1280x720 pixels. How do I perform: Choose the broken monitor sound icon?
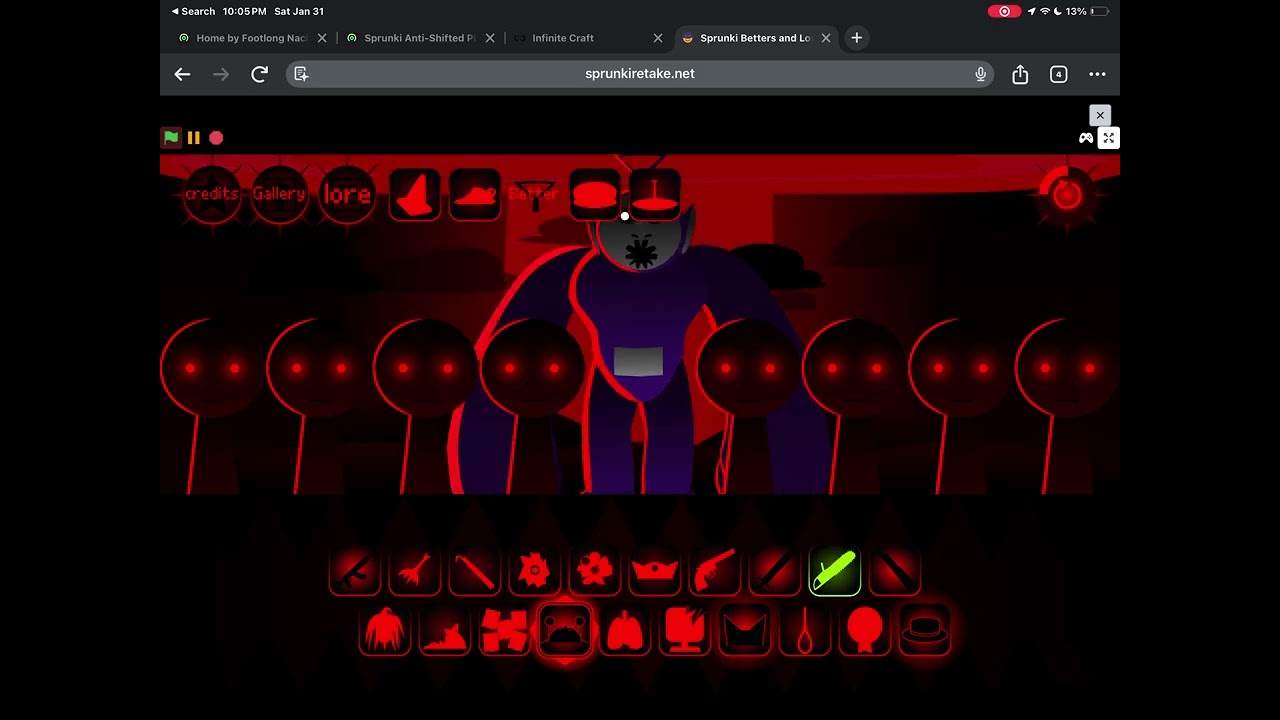click(x=685, y=631)
